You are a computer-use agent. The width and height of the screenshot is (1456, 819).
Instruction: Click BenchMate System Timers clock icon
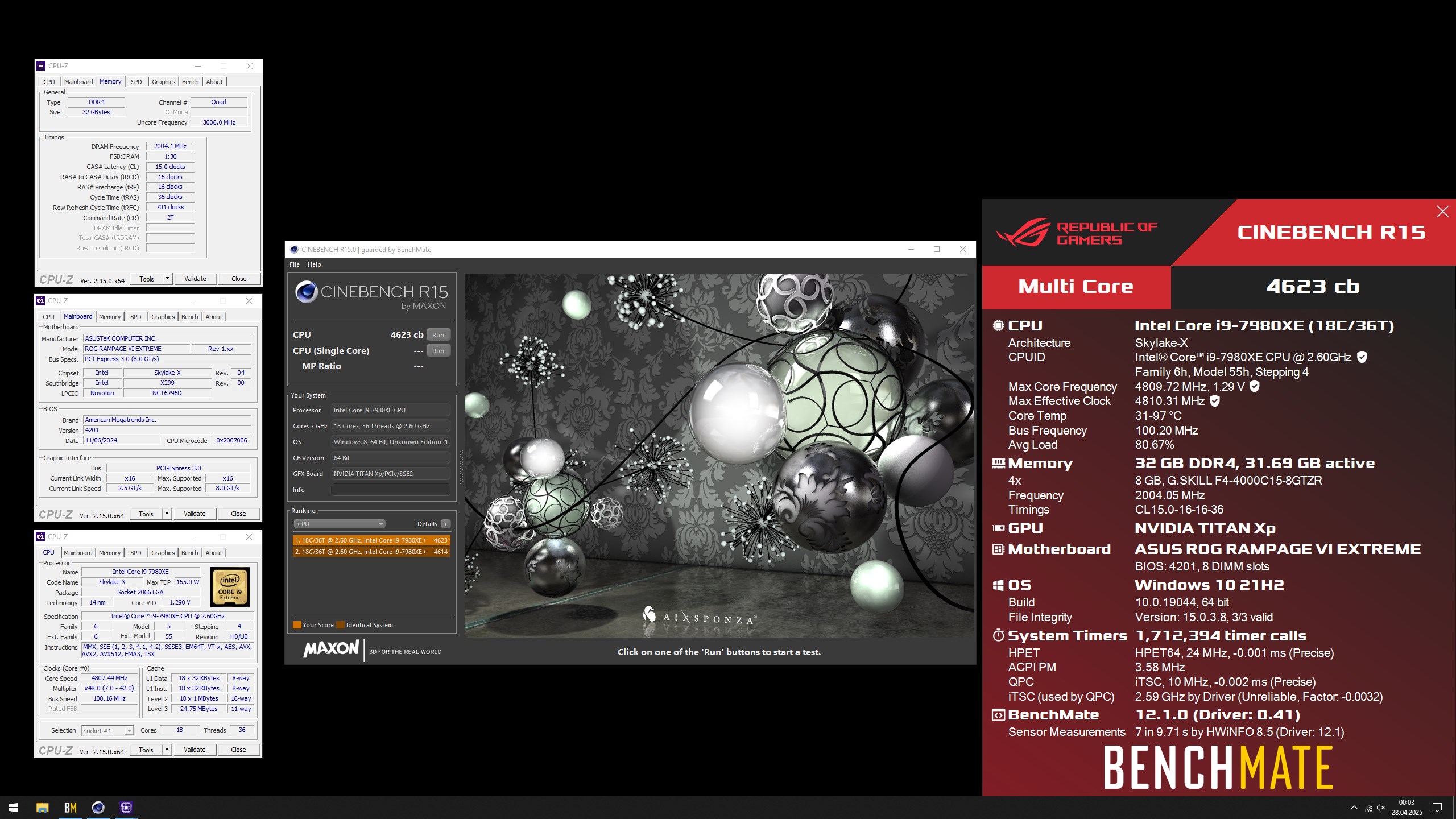pyautogui.click(x=998, y=635)
